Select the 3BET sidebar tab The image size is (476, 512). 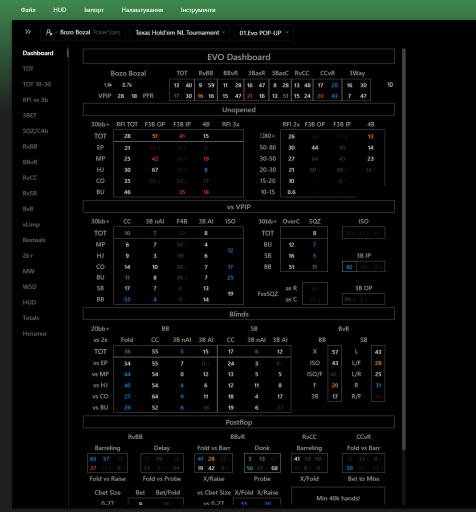(x=30, y=115)
